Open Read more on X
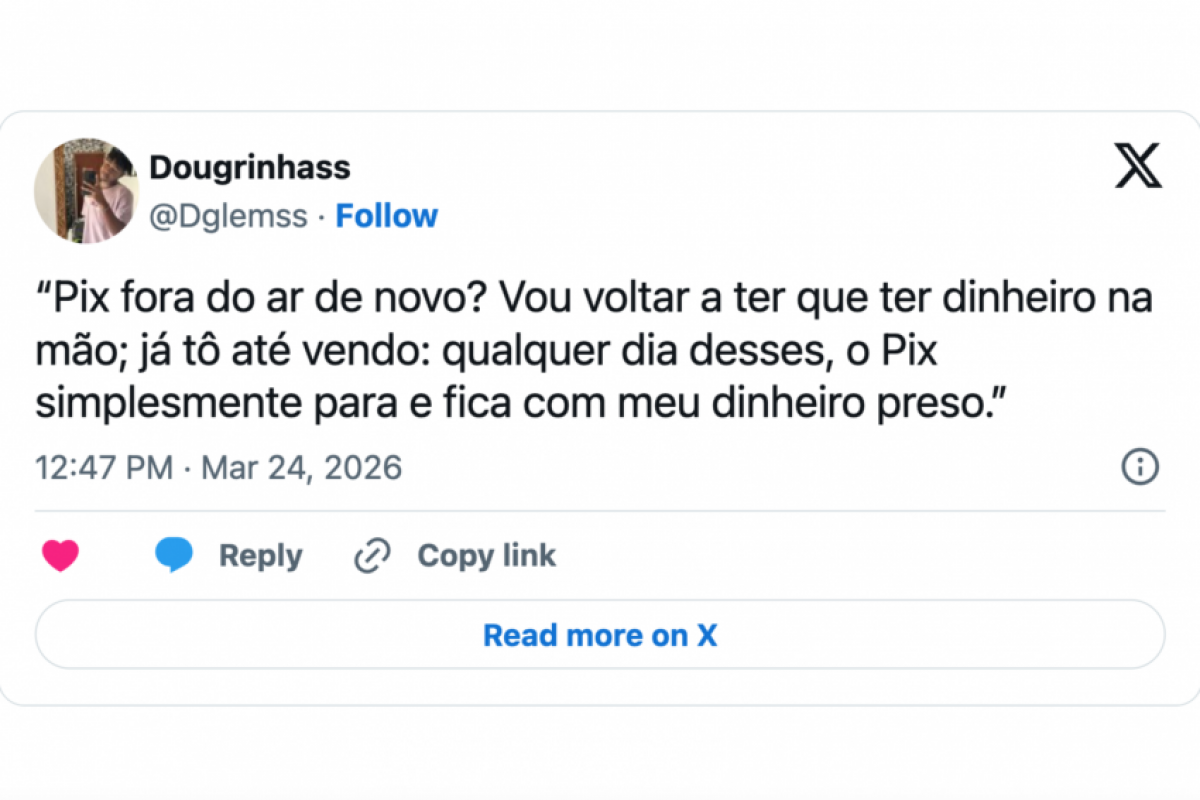This screenshot has width=1200, height=800. tap(600, 635)
